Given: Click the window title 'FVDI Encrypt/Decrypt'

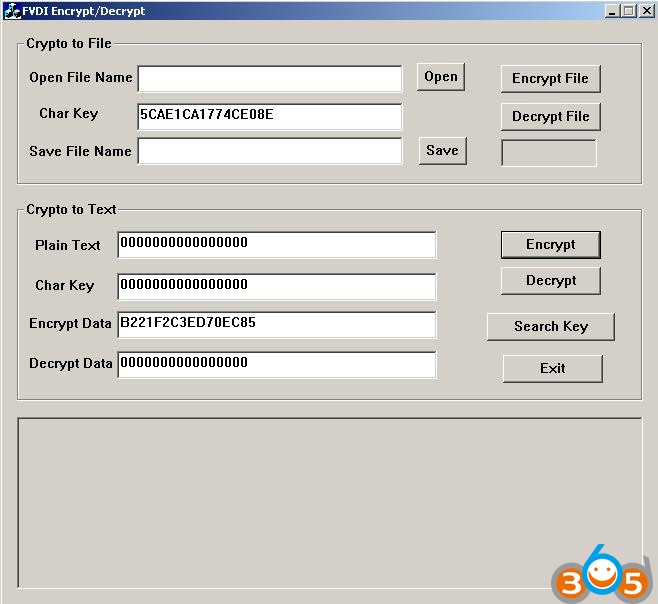Looking at the screenshot, I should click(x=84, y=11).
